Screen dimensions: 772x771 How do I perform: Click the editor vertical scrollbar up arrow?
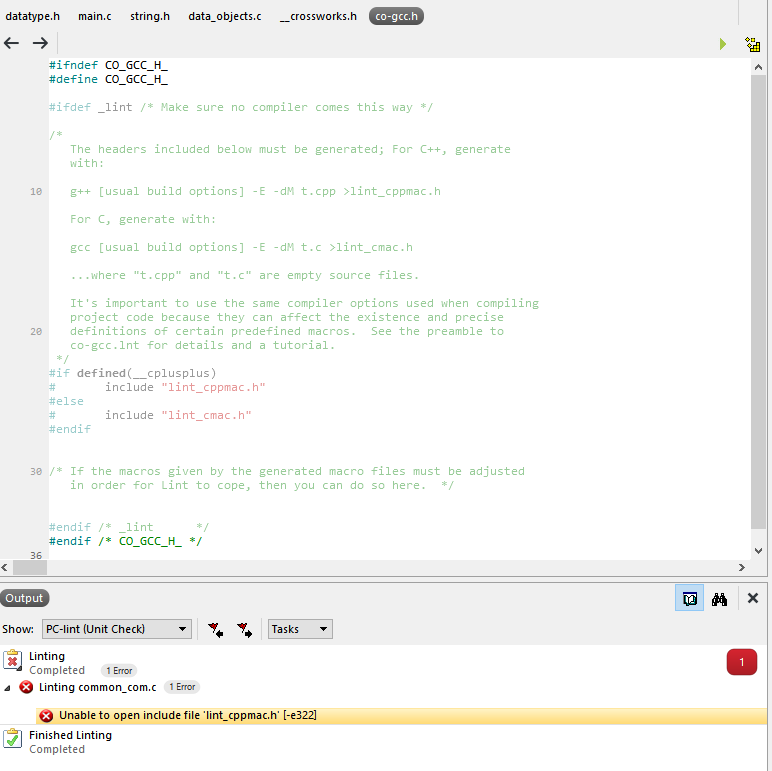pyautogui.click(x=758, y=67)
